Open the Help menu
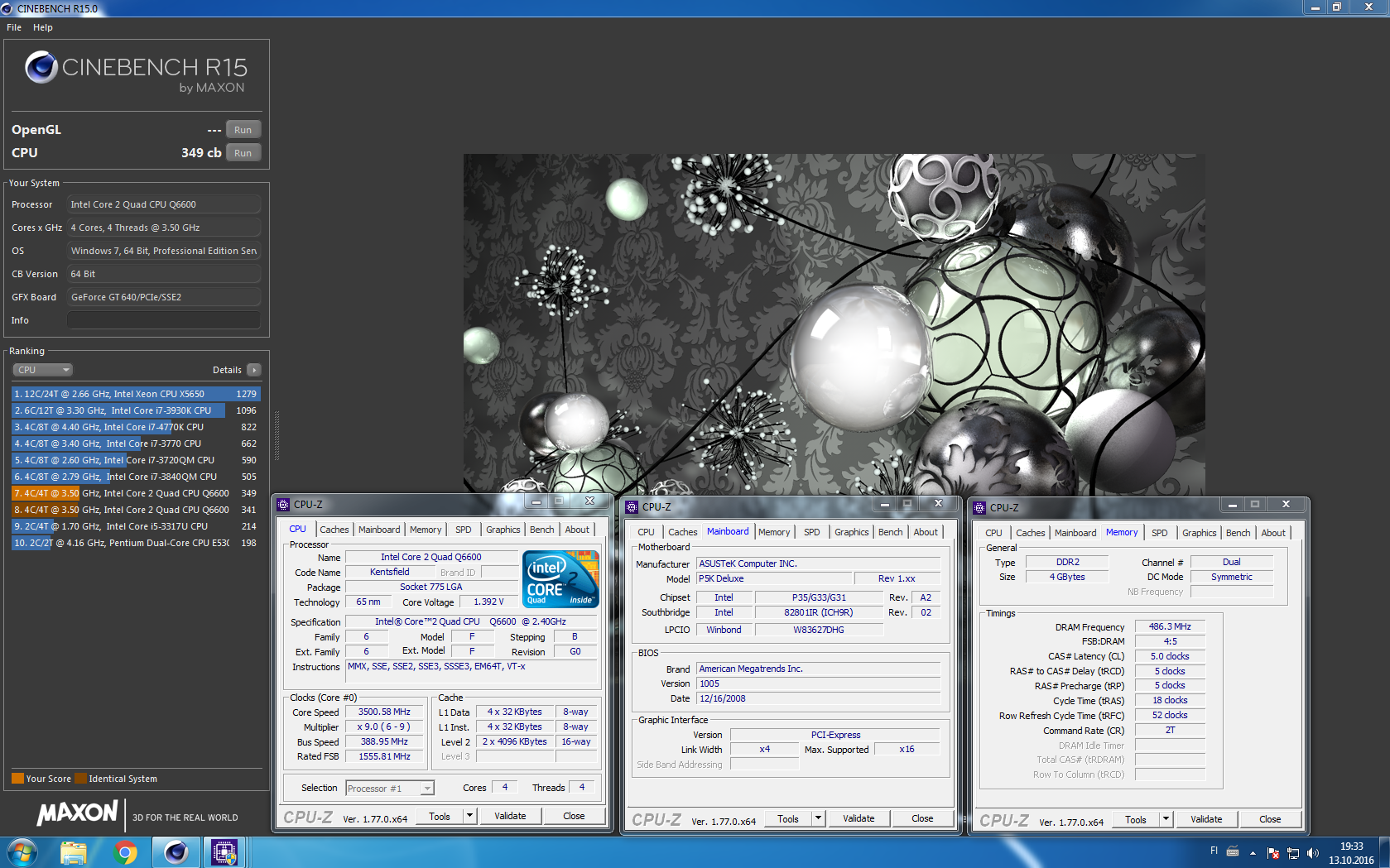 [43, 27]
